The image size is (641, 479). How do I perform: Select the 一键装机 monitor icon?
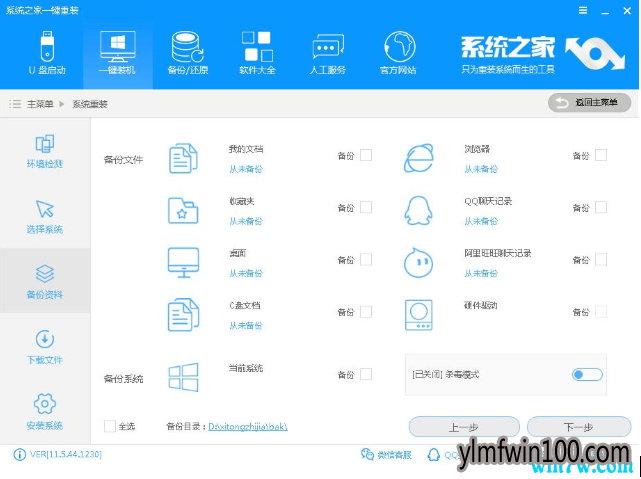coord(117,46)
